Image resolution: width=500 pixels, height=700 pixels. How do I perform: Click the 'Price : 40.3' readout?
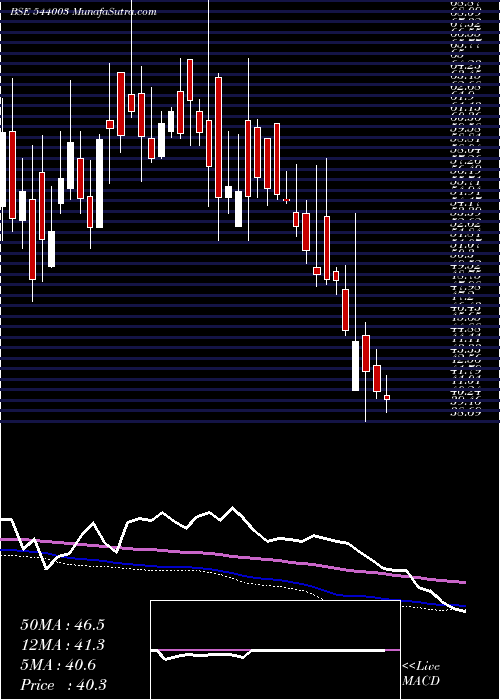(x=63, y=685)
